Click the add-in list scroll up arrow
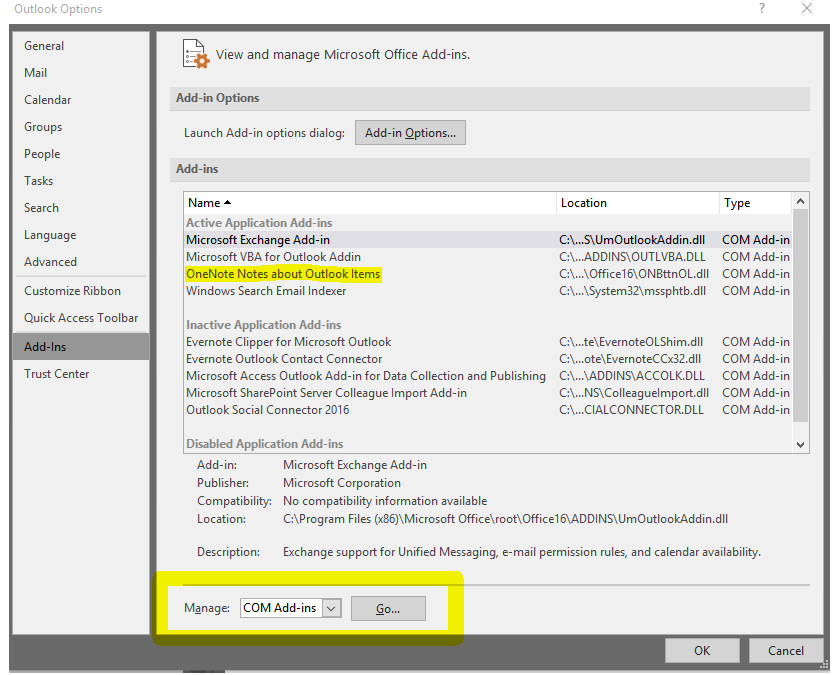The image size is (835, 675). 800,201
